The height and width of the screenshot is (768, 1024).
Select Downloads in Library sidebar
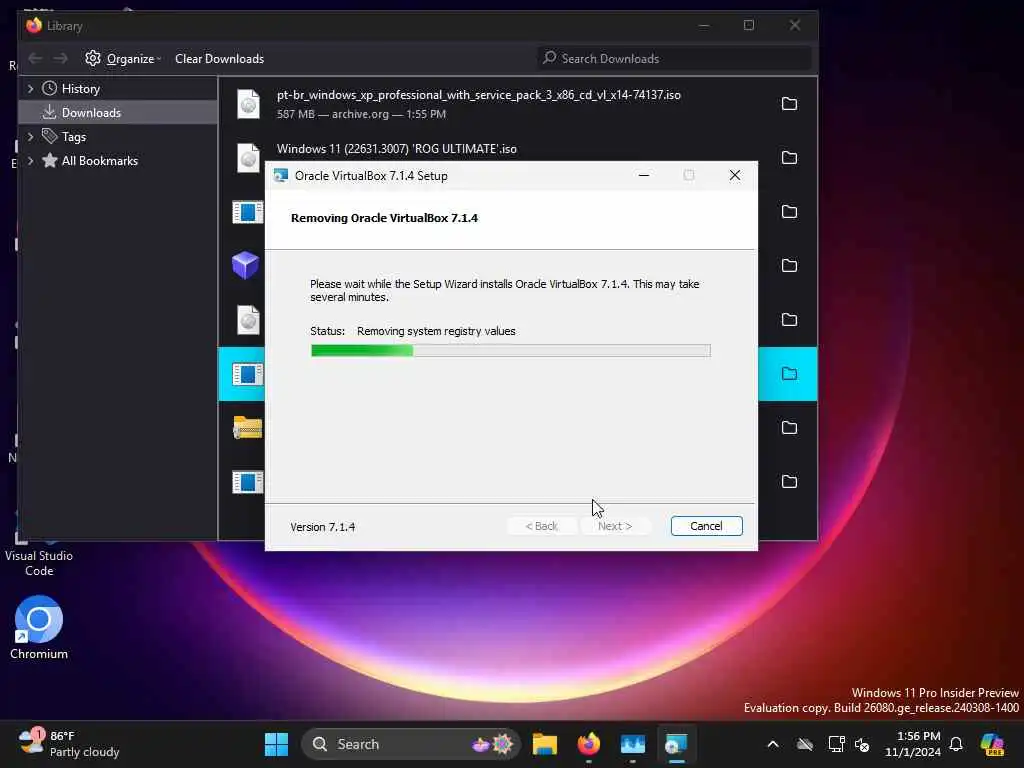118,112
